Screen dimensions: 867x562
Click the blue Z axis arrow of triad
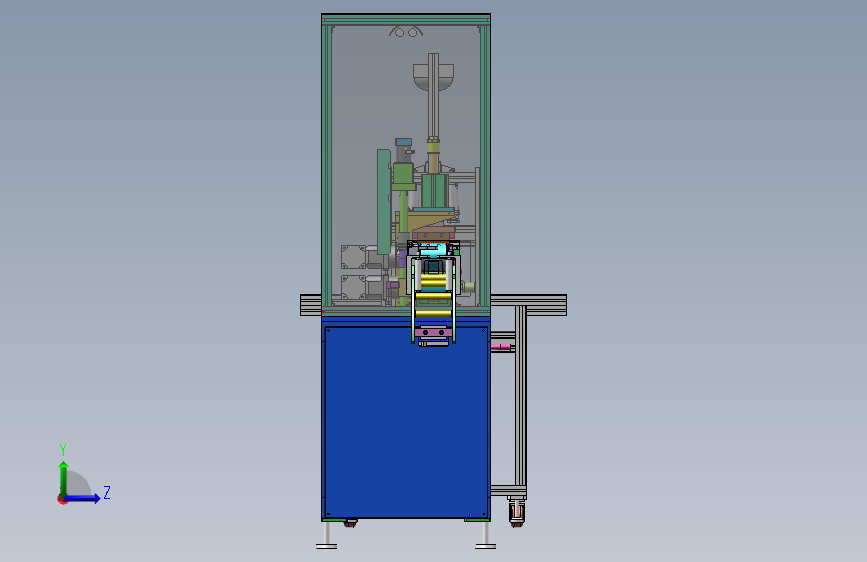[x=83, y=498]
